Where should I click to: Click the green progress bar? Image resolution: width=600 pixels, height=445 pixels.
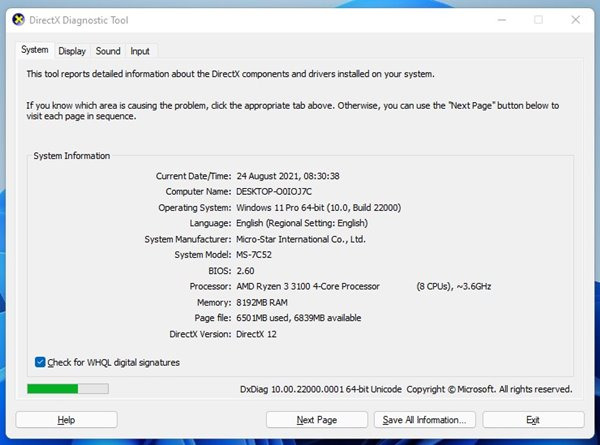click(68, 389)
